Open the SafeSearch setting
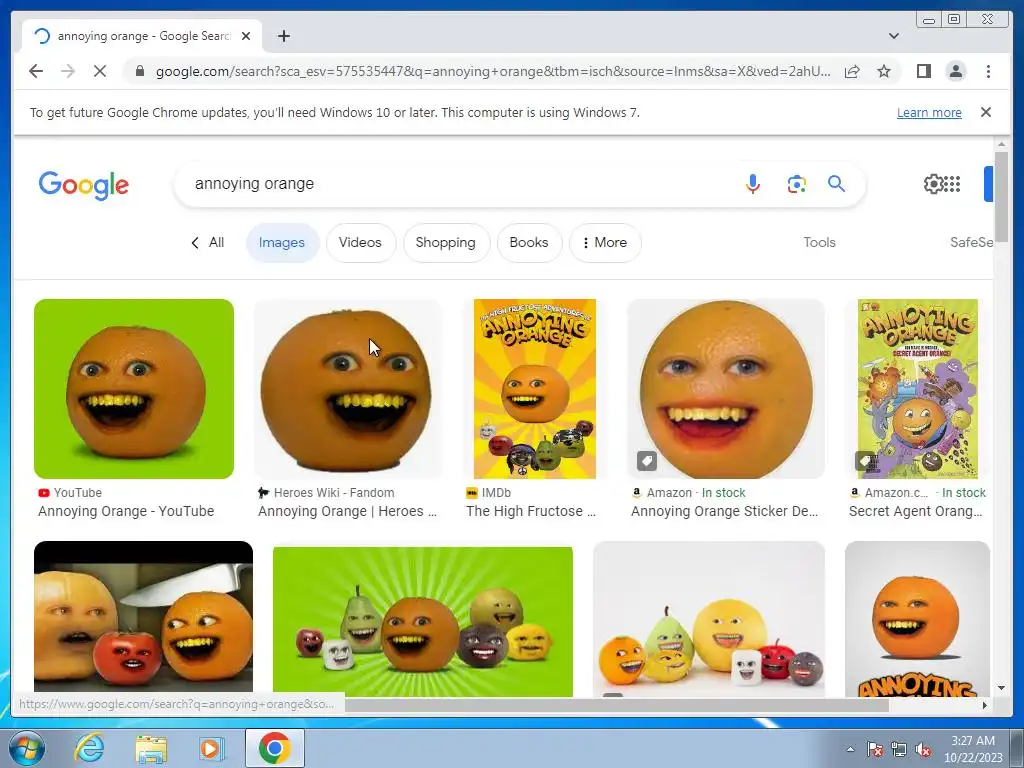Viewport: 1024px width, 768px height. pos(971,242)
